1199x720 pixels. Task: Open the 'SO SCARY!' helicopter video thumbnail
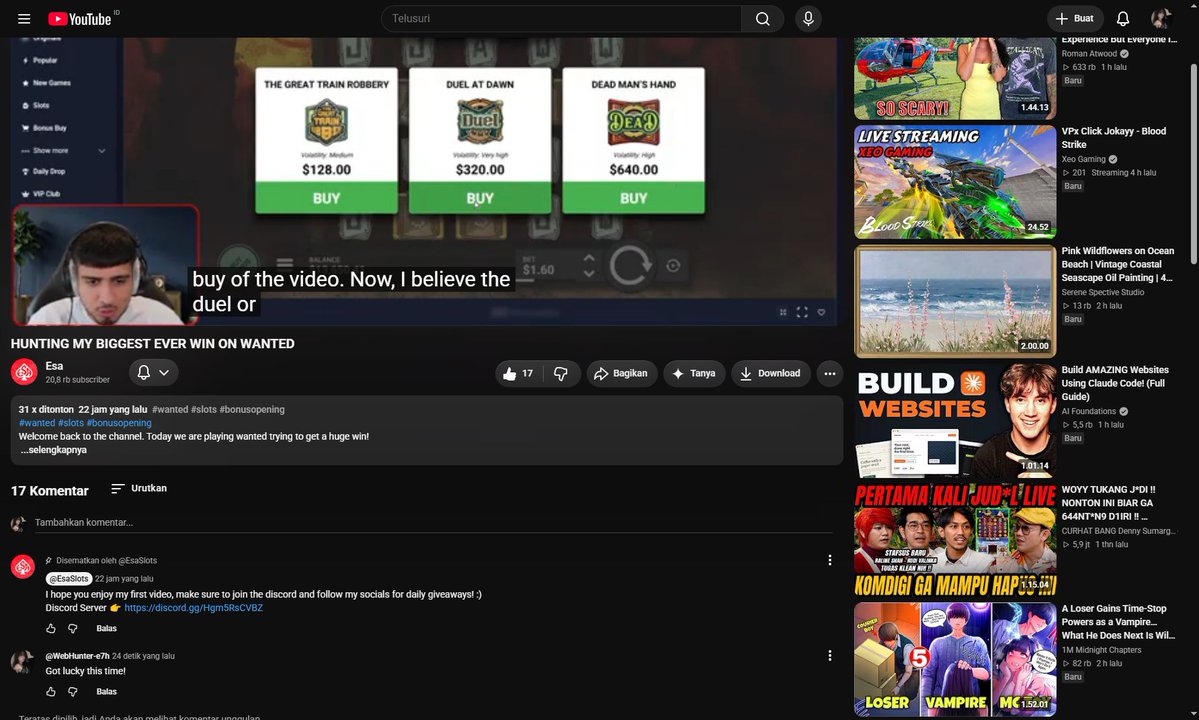[x=955, y=78]
